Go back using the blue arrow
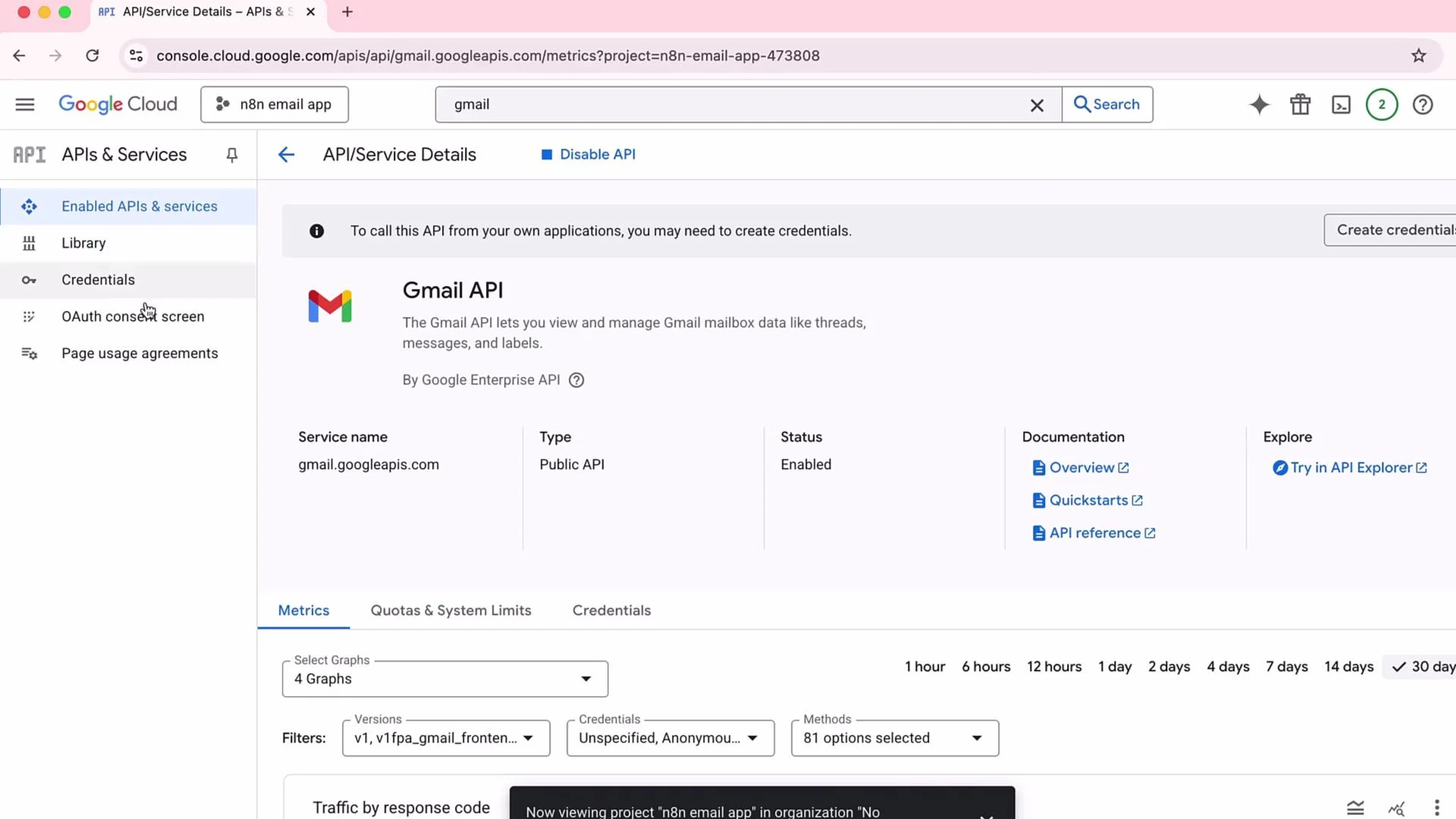The height and width of the screenshot is (819, 1456). point(286,155)
